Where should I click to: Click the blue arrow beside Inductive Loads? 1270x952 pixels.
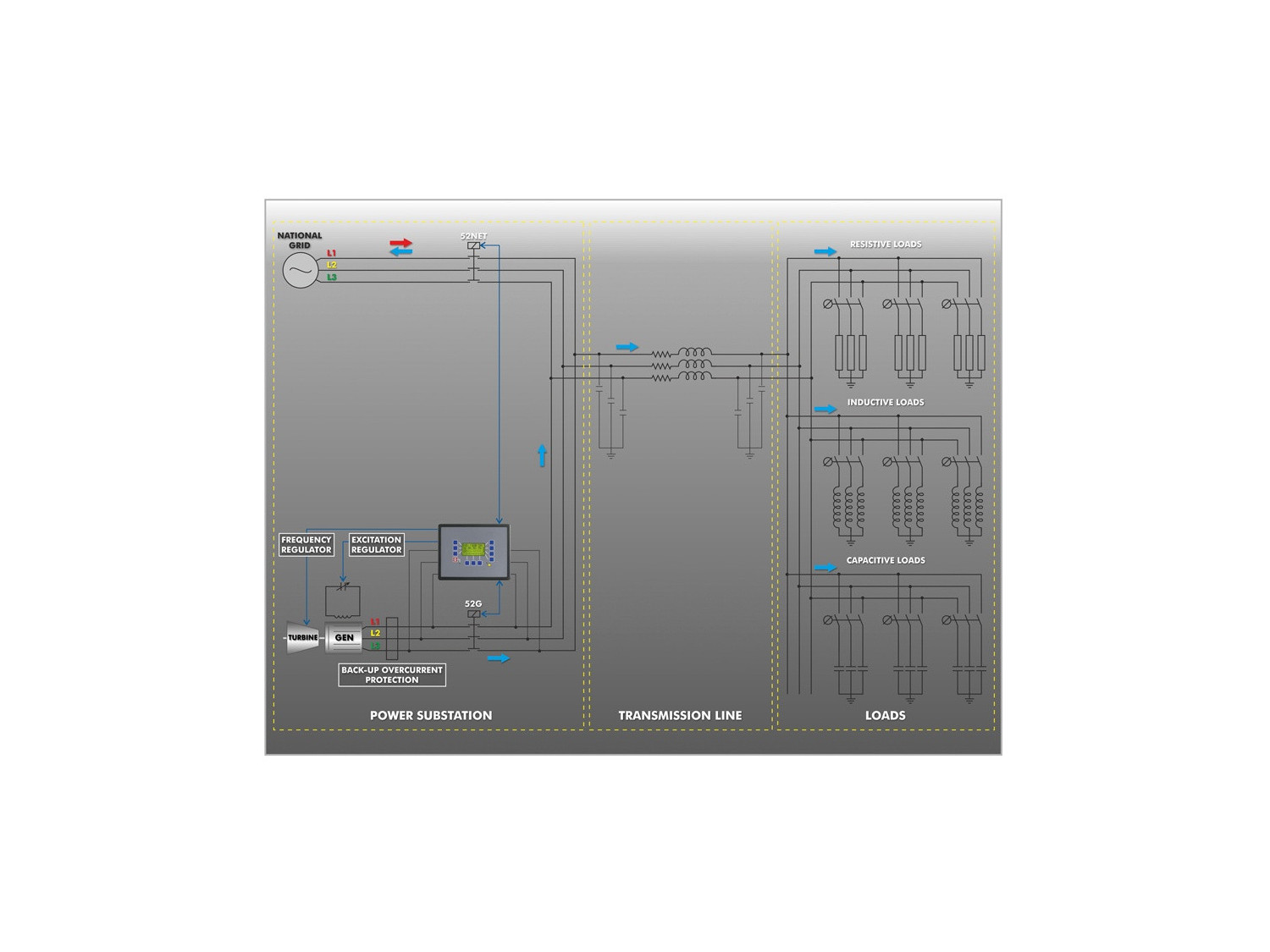tap(825, 410)
